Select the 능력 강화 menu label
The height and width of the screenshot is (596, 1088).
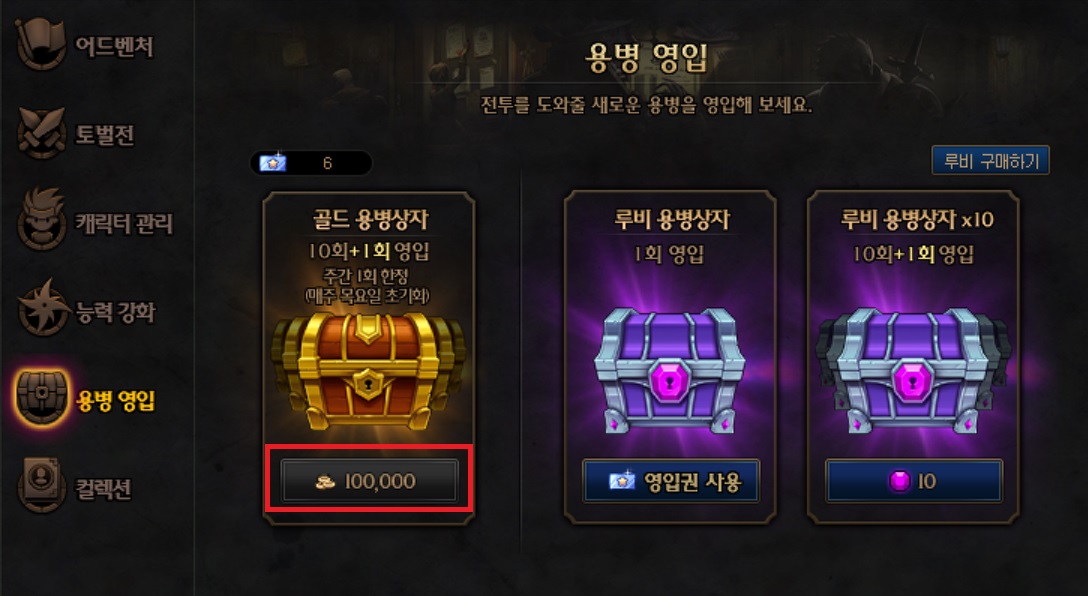coord(115,312)
